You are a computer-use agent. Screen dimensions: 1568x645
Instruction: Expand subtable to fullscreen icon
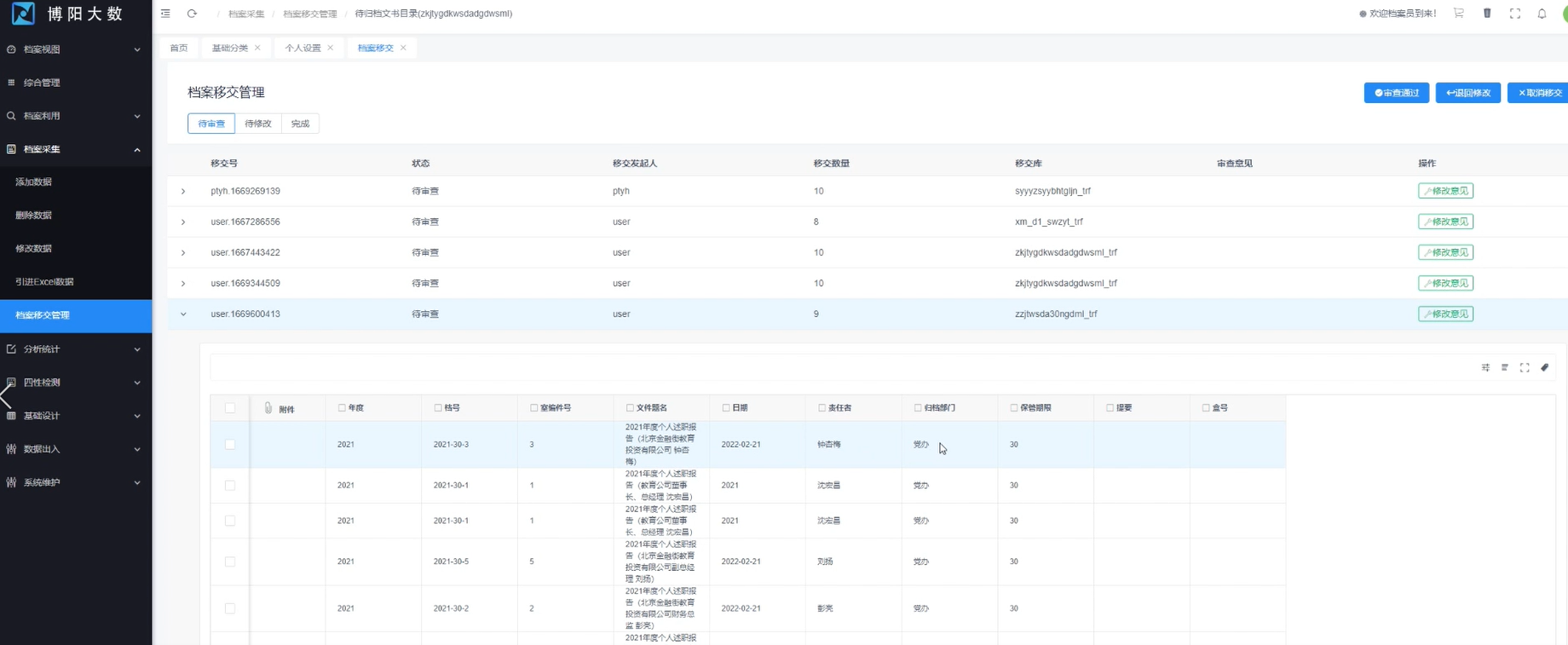(1525, 367)
